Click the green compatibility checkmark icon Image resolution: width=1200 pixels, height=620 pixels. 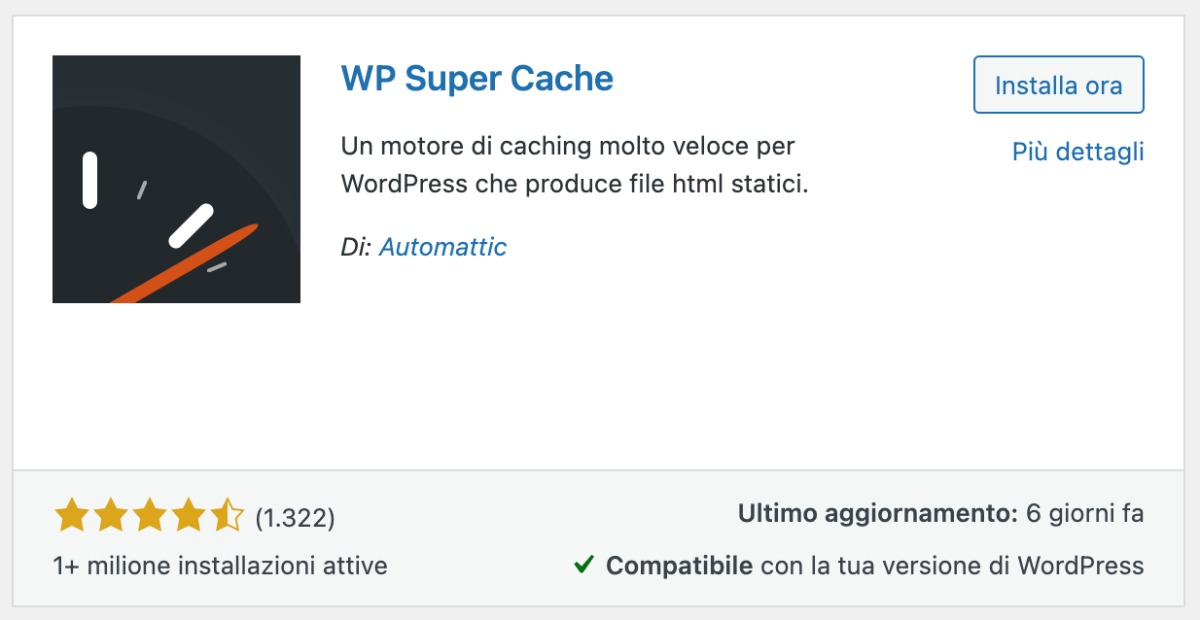[x=585, y=565]
